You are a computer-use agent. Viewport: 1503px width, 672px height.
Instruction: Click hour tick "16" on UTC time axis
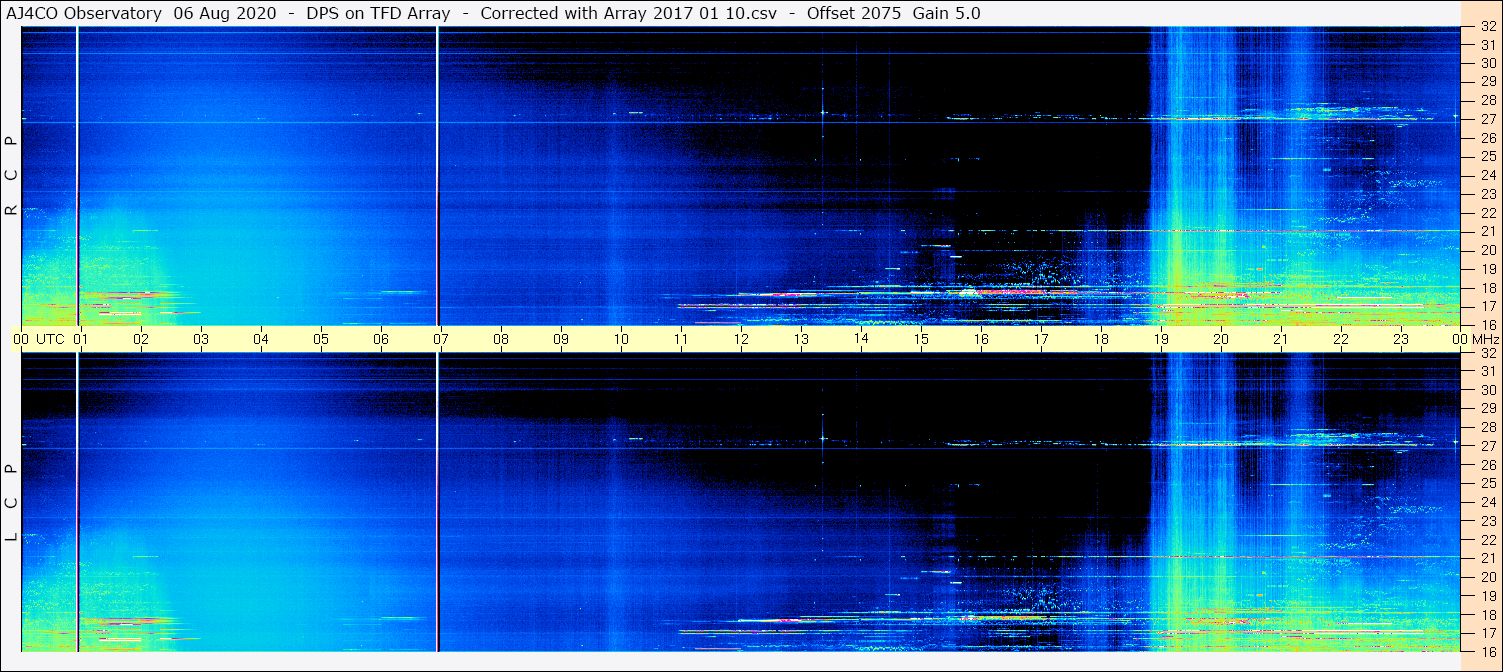[981, 339]
